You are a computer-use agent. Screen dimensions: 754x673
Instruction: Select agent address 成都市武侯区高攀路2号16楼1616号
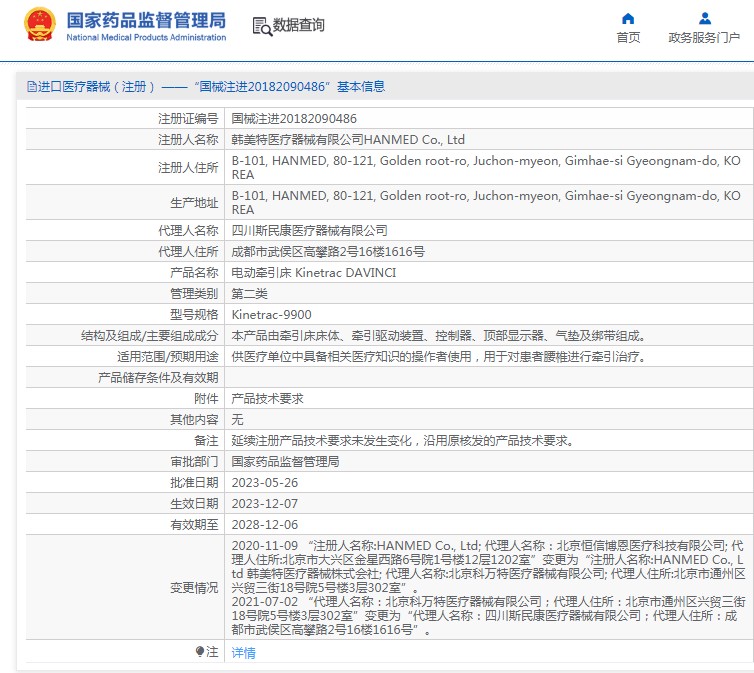pos(328,252)
